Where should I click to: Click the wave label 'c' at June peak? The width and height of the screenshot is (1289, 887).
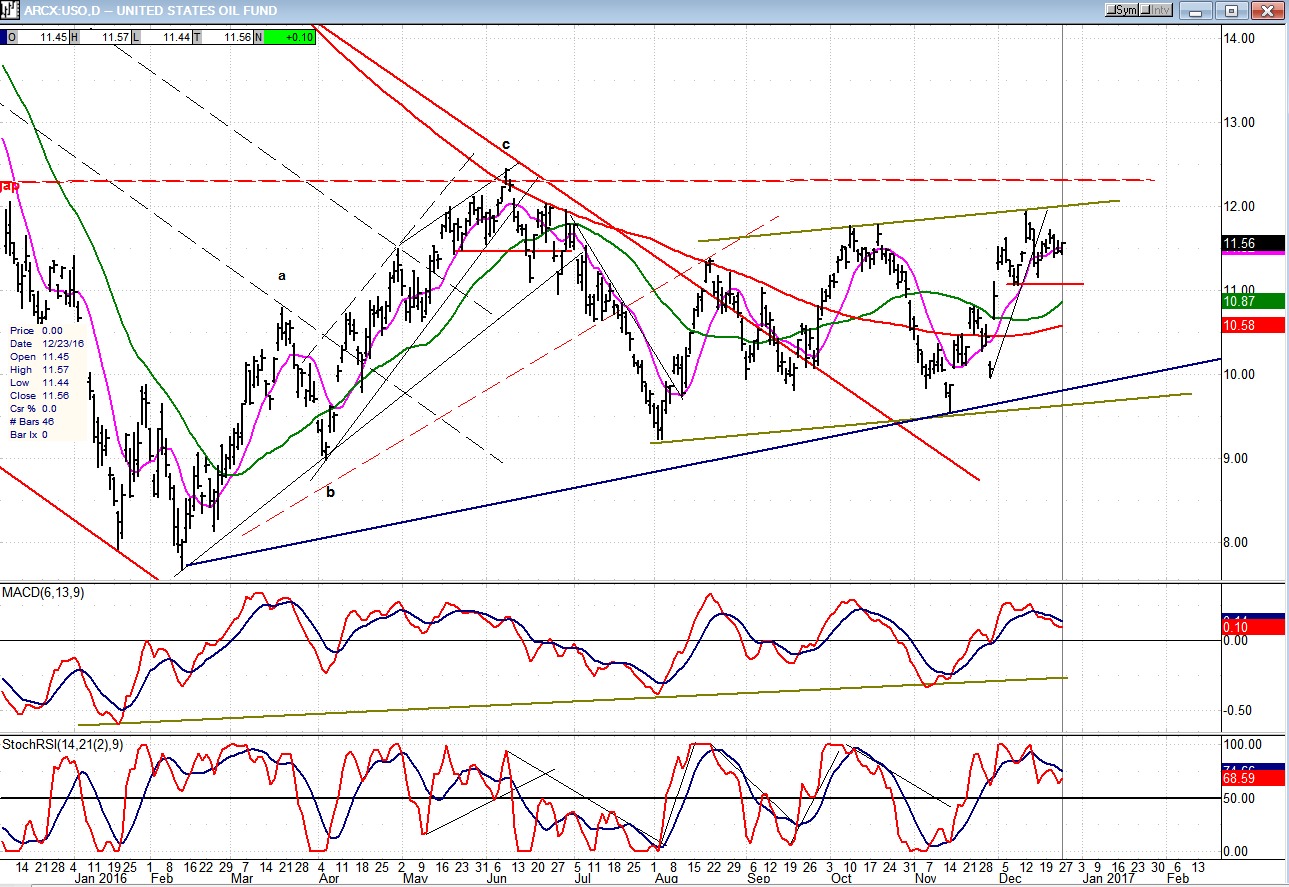click(x=506, y=143)
